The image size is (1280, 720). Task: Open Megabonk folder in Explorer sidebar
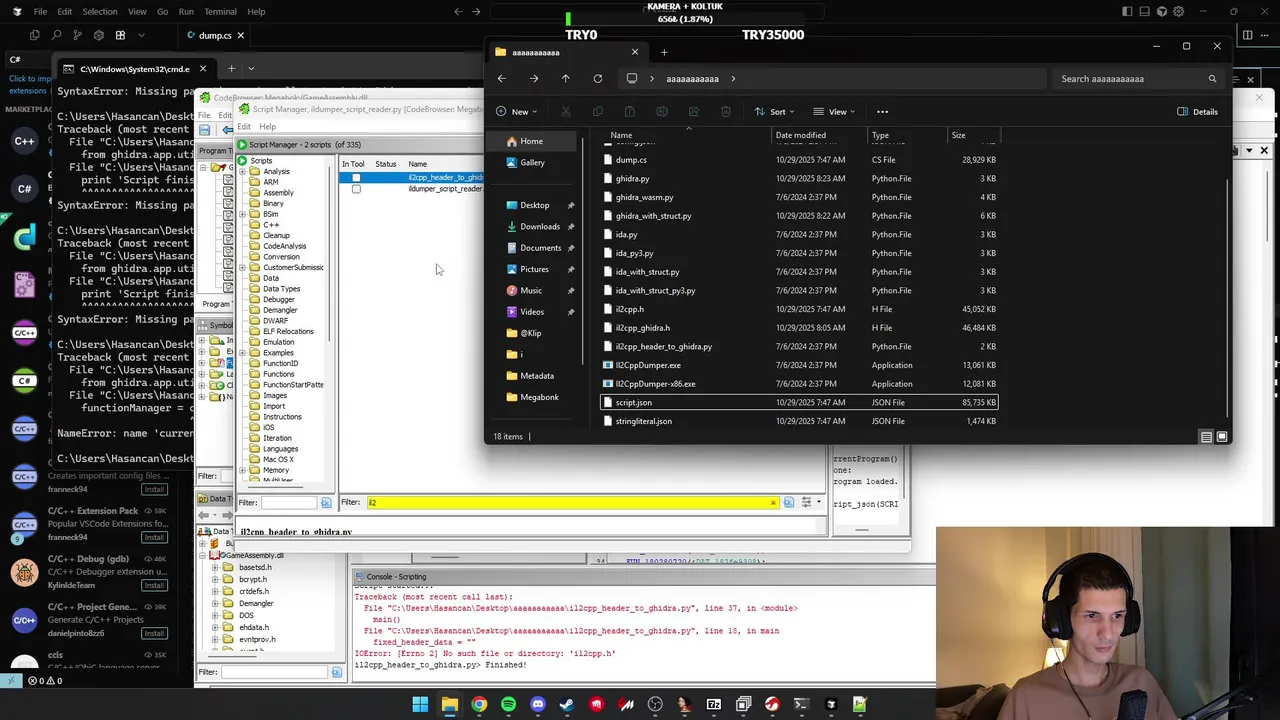pyautogui.click(x=538, y=397)
